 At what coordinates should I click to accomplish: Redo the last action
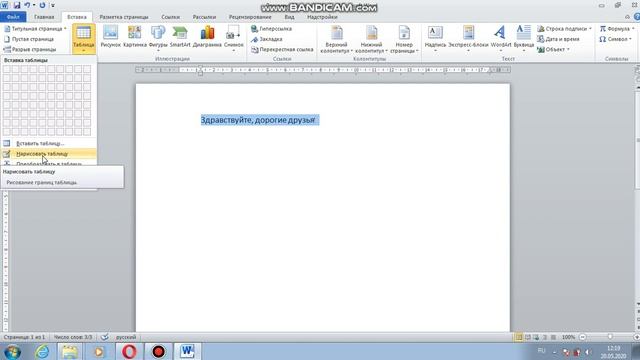coord(42,5)
